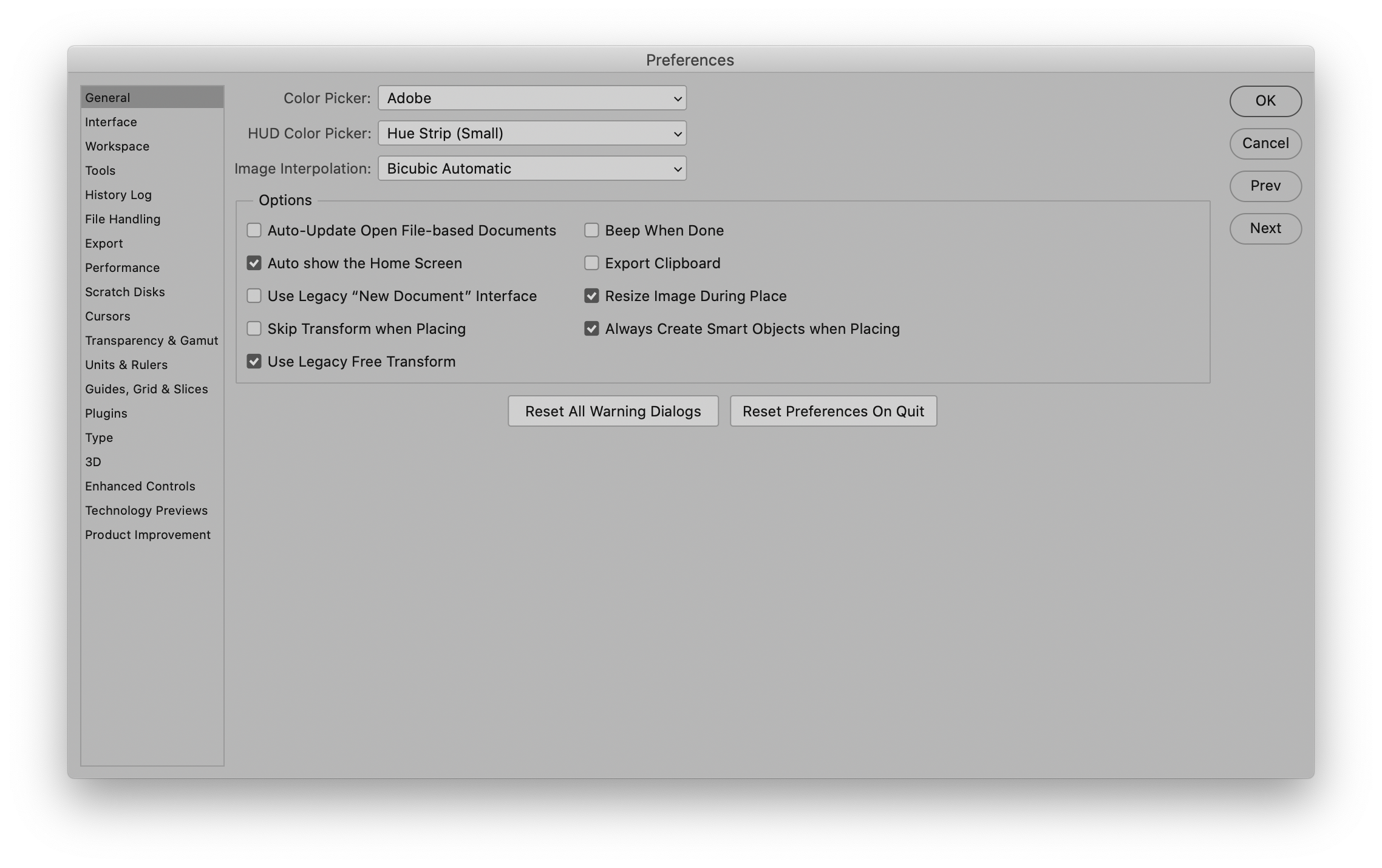Uncheck Resize Image During Place
The width and height of the screenshot is (1382, 868).
591,296
